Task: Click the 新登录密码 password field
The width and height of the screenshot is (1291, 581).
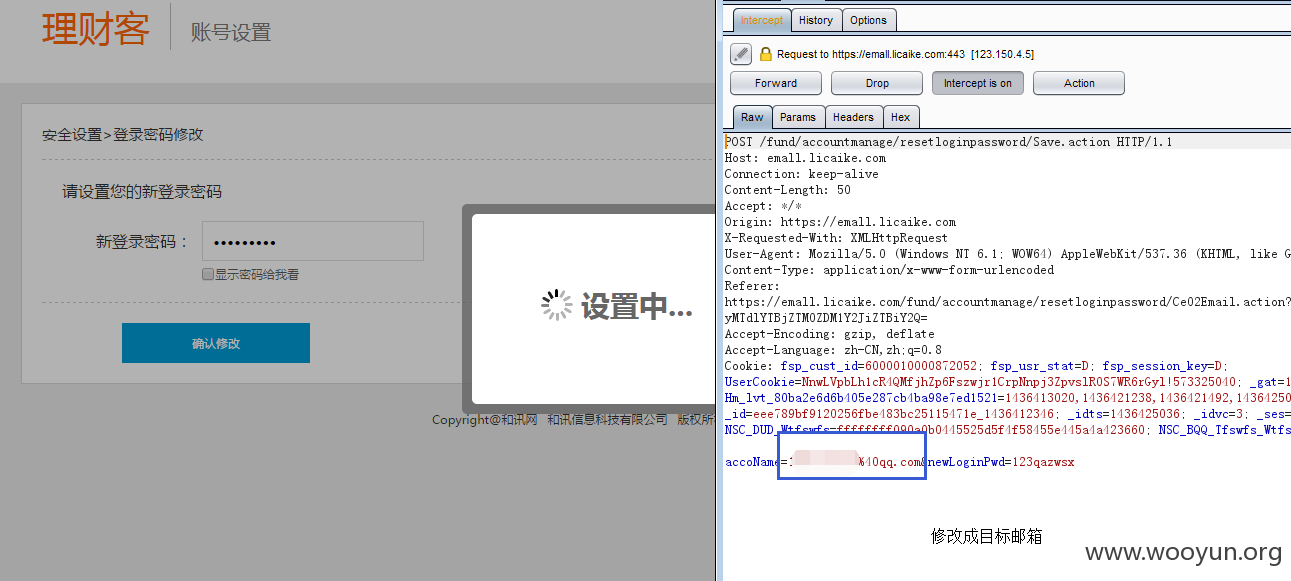Action: click(x=313, y=241)
